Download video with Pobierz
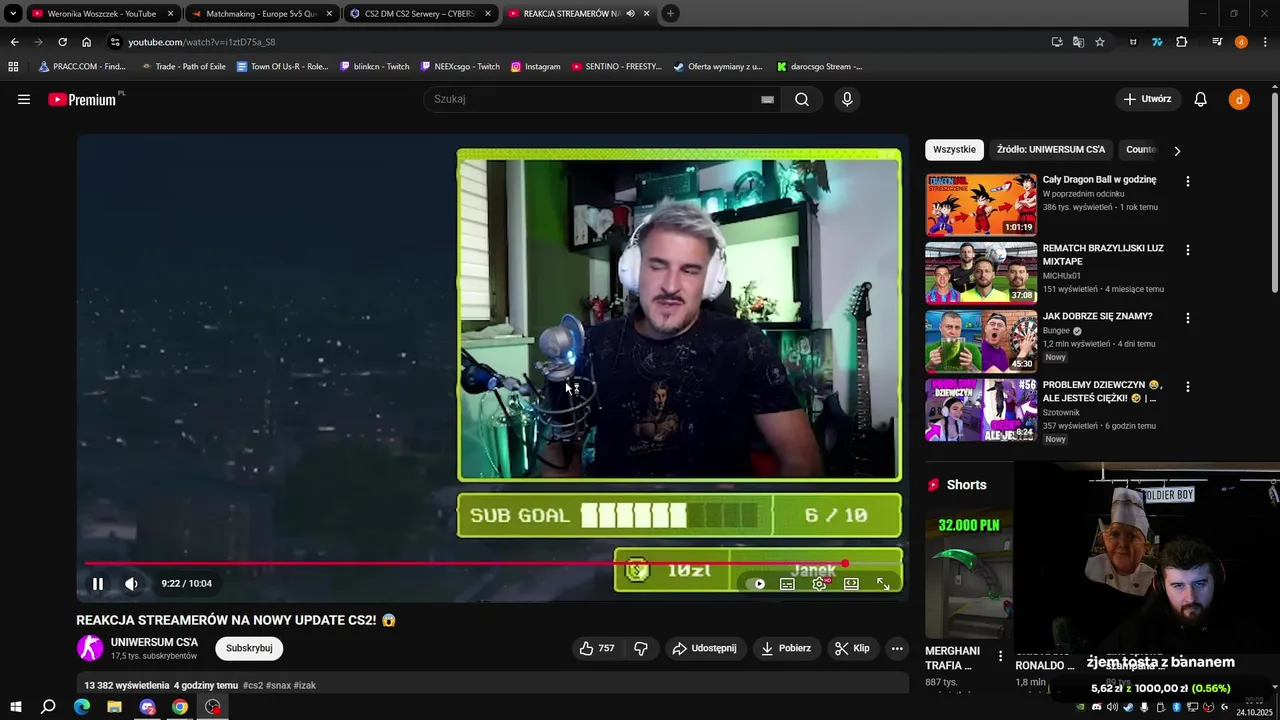 click(x=786, y=648)
